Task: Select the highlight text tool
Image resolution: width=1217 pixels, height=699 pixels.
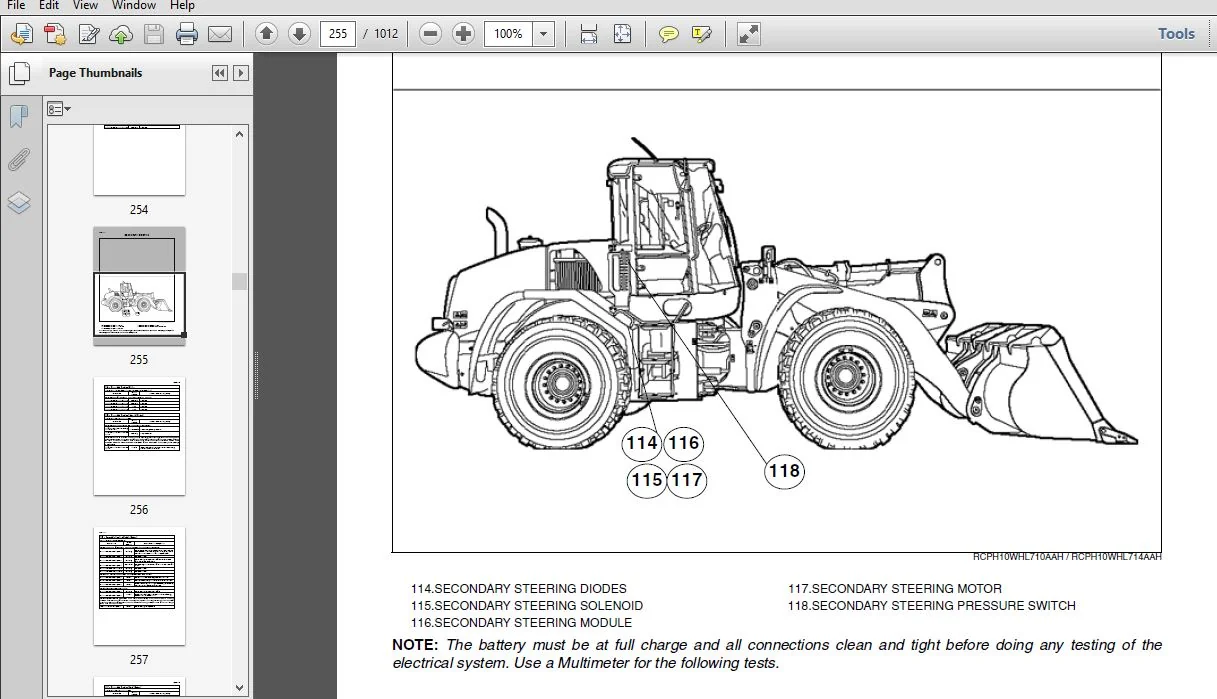Action: pos(701,34)
